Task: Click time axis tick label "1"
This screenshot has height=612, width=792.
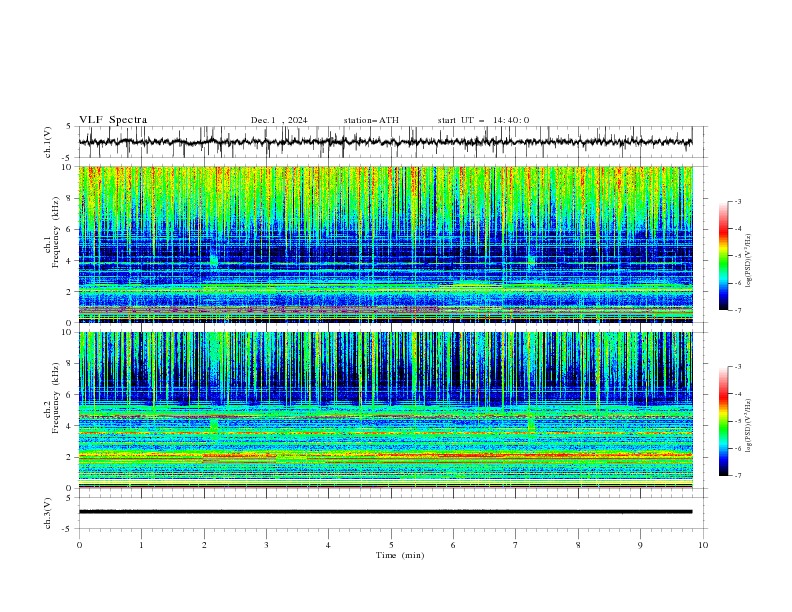Action: point(141,545)
